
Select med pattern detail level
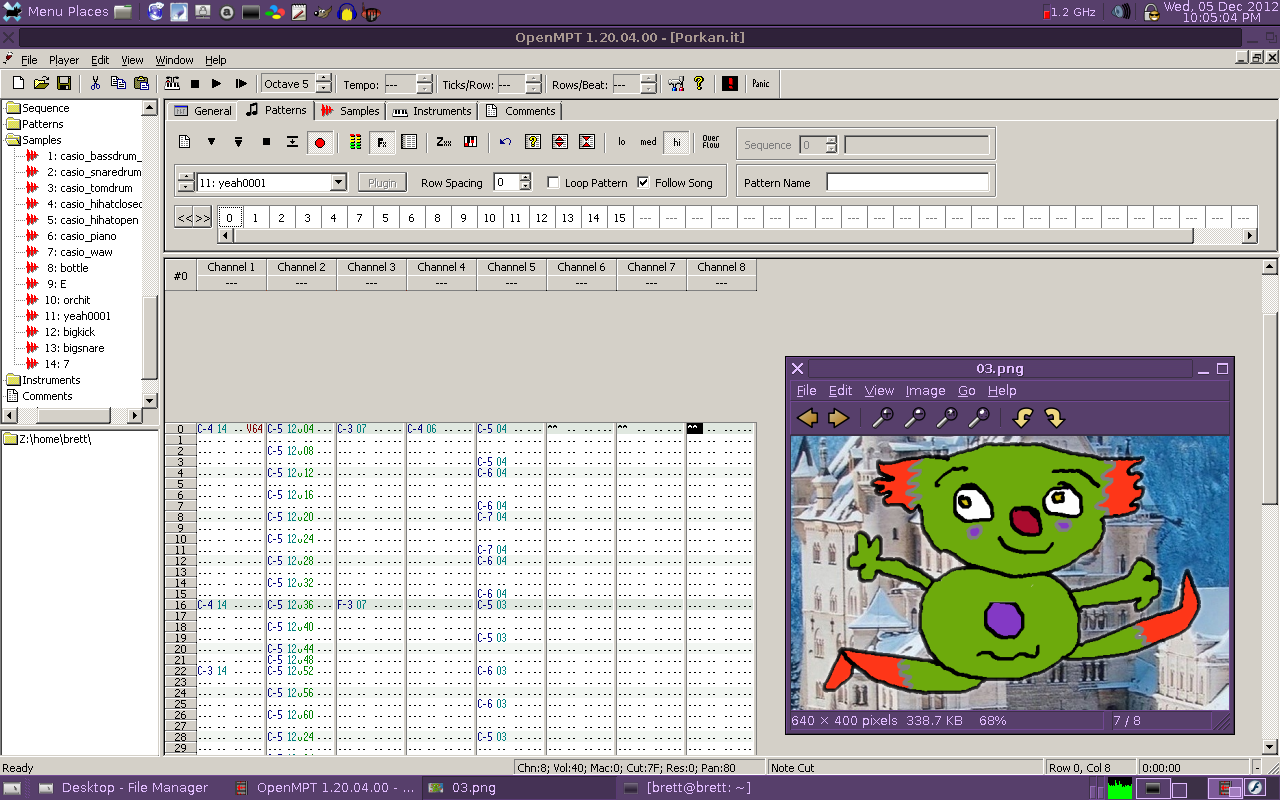[x=649, y=142]
